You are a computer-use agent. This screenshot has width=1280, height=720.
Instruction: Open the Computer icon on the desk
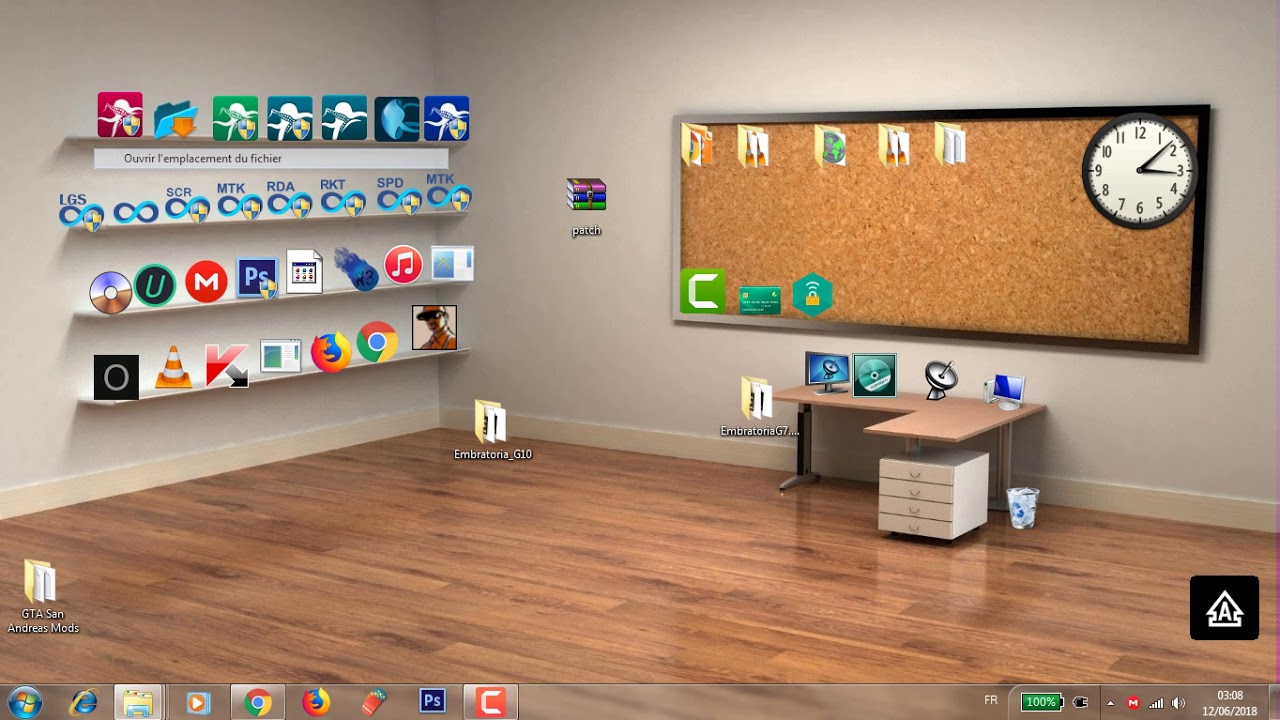(1004, 390)
